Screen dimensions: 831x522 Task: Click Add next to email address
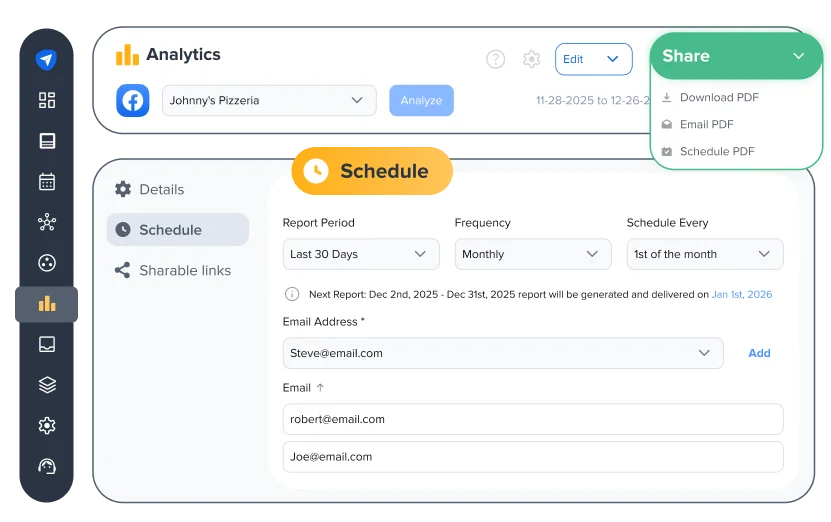click(759, 353)
